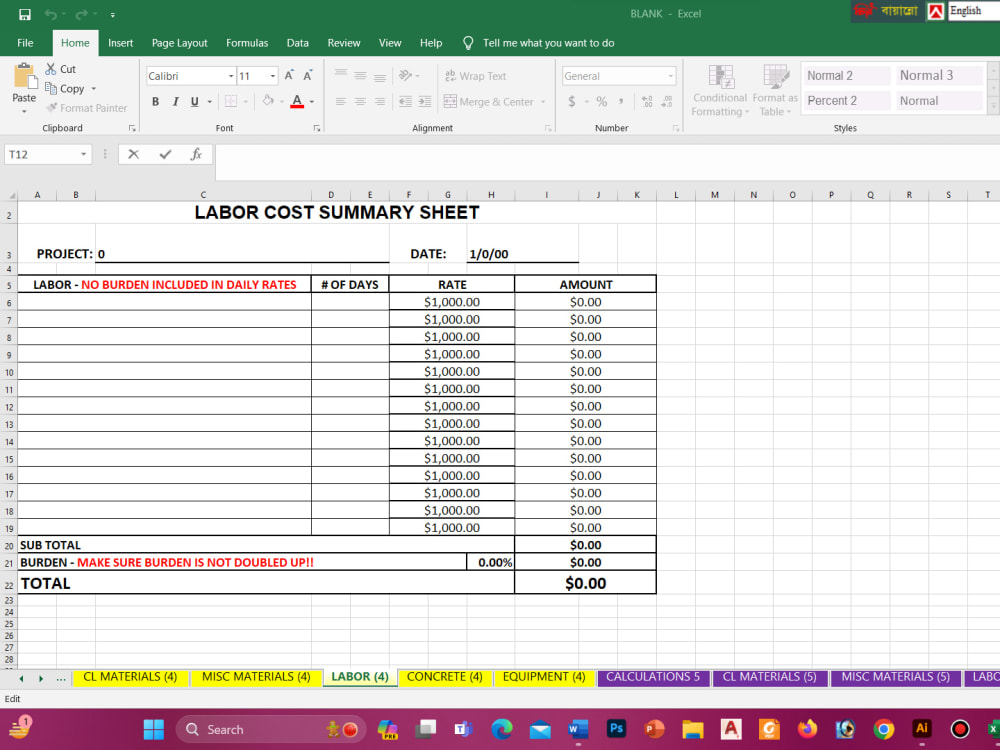Click the taskbar Search box

coord(272,729)
